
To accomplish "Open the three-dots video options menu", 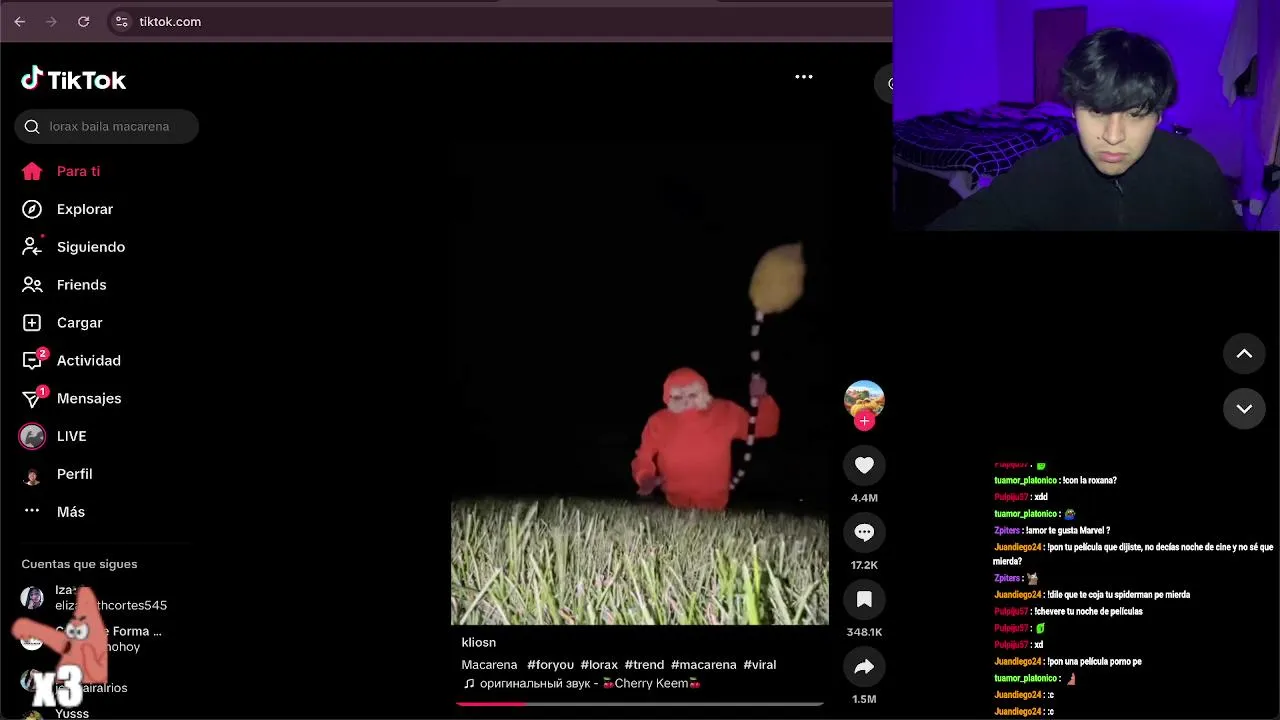I will pos(804,77).
